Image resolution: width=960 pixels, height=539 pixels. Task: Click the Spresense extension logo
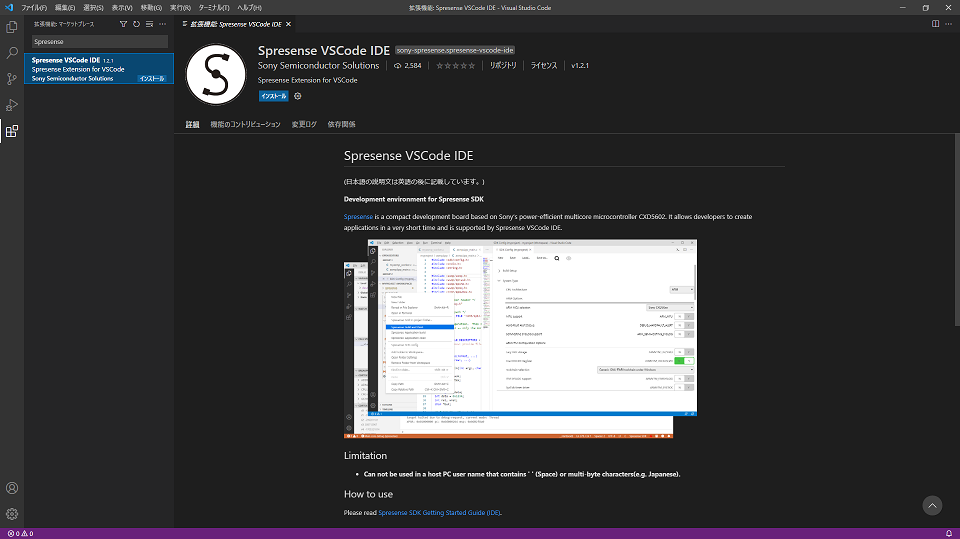[216, 75]
